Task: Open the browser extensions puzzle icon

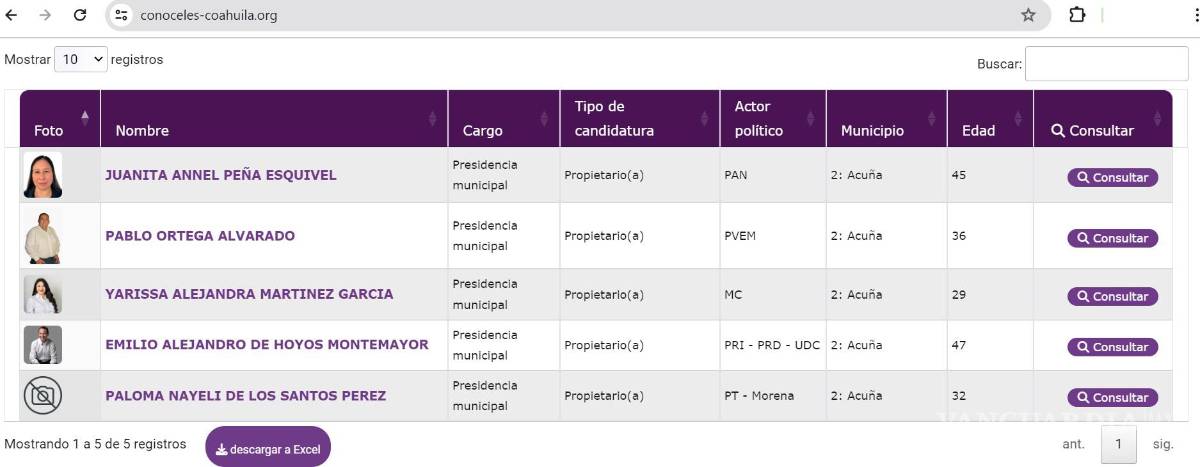Action: [1077, 15]
